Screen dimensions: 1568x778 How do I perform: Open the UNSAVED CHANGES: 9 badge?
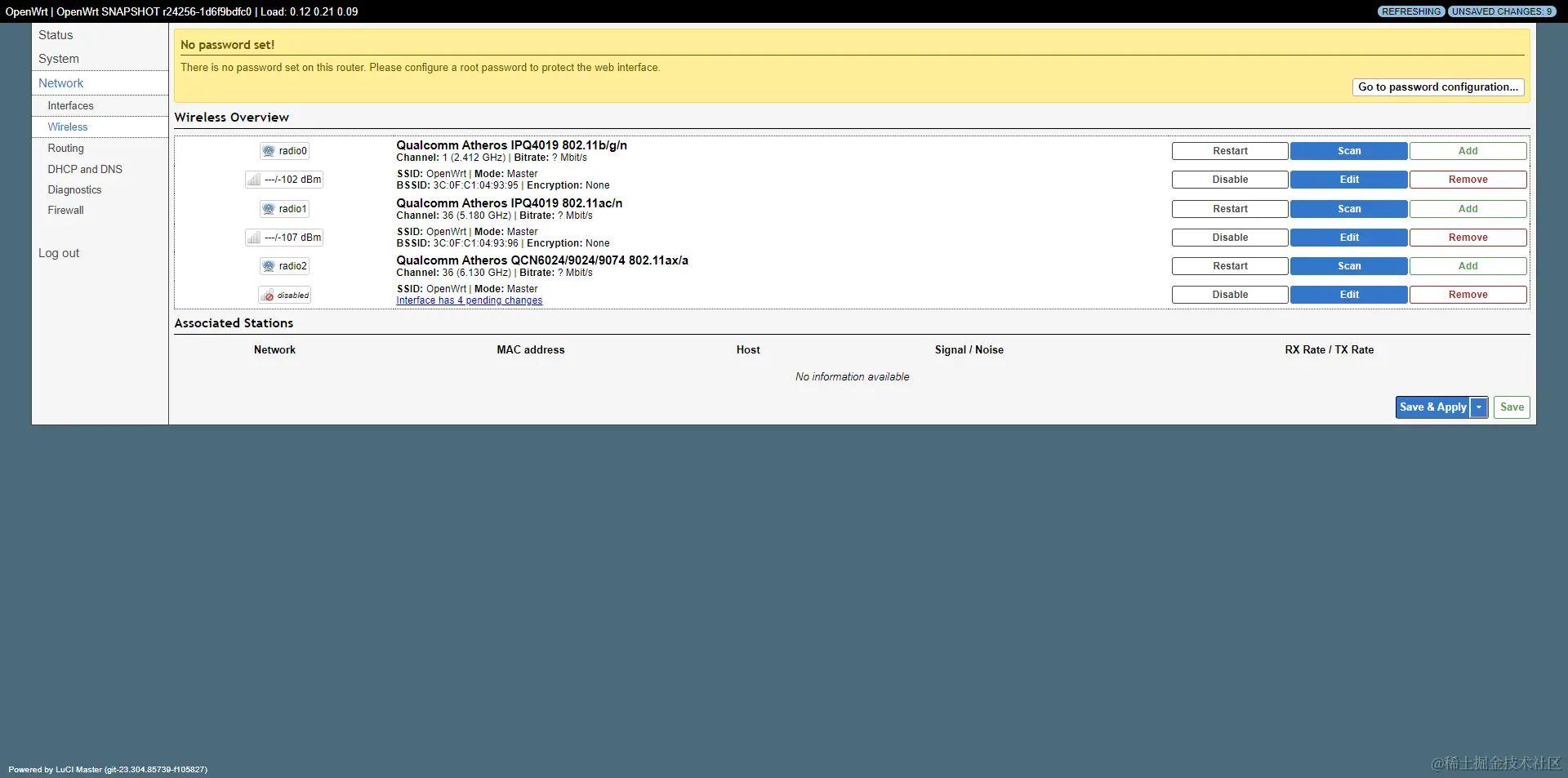[1503, 11]
